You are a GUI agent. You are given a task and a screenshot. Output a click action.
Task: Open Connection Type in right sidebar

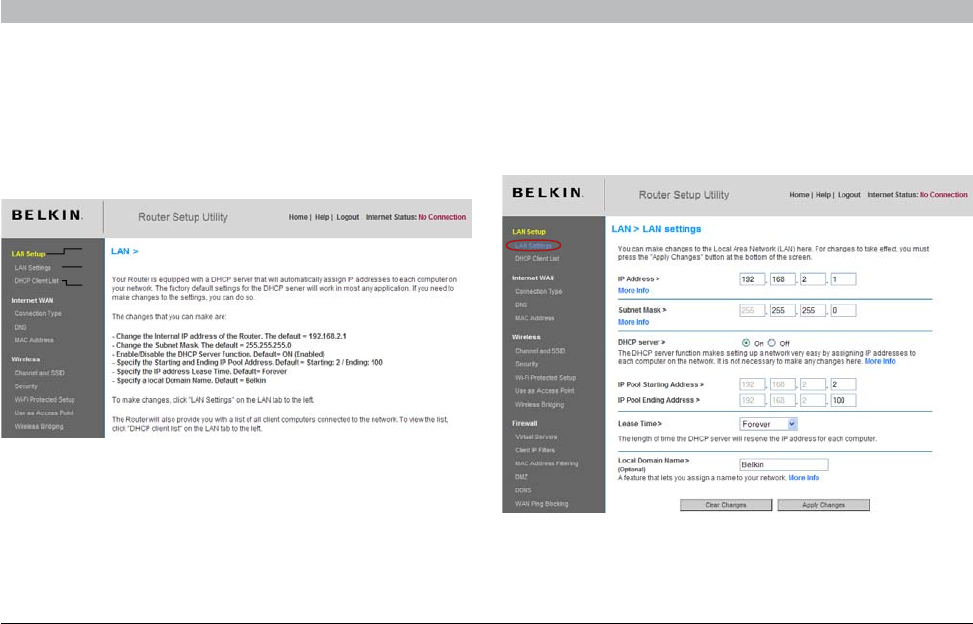point(538,292)
